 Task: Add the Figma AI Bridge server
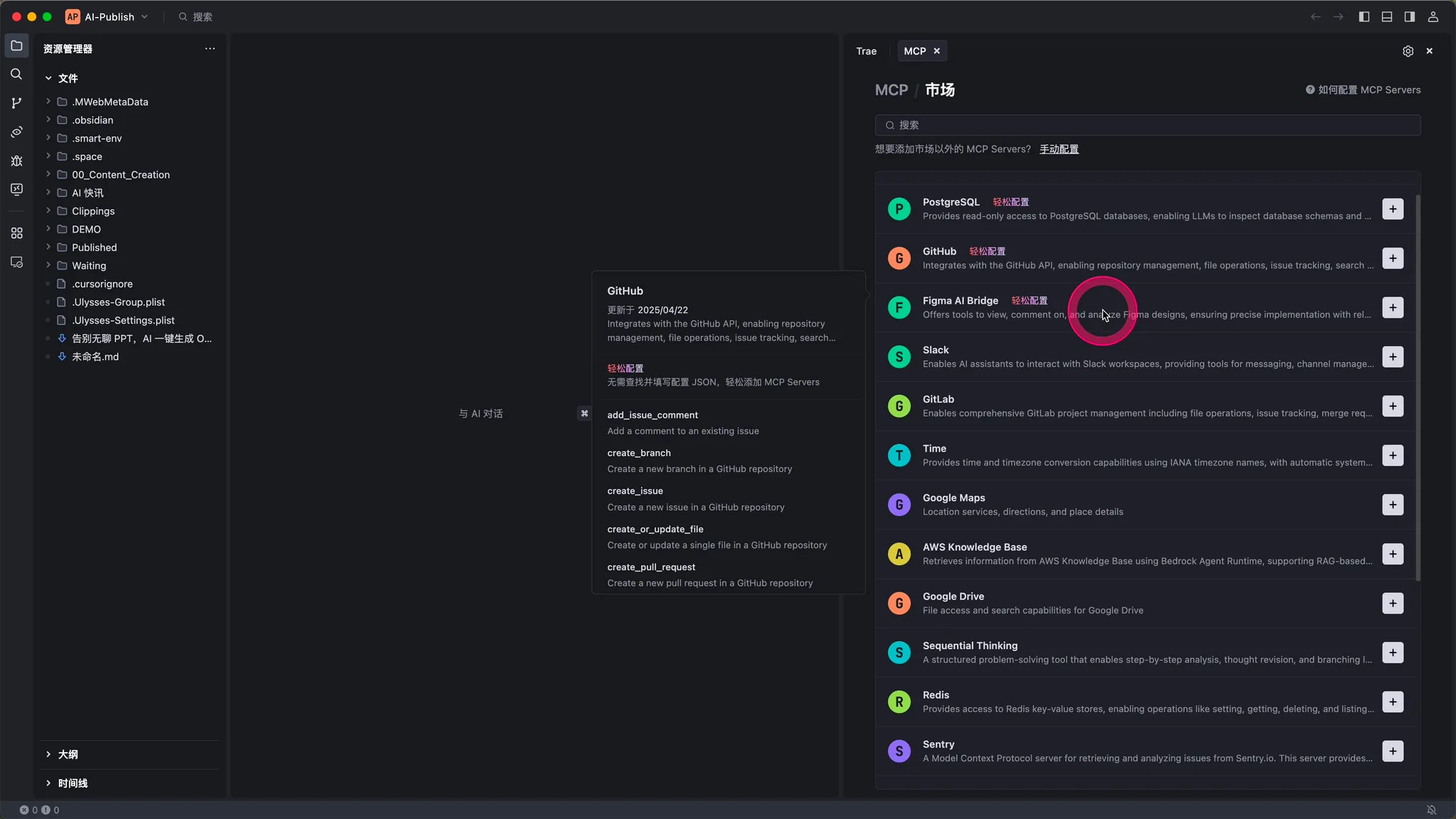click(1392, 308)
